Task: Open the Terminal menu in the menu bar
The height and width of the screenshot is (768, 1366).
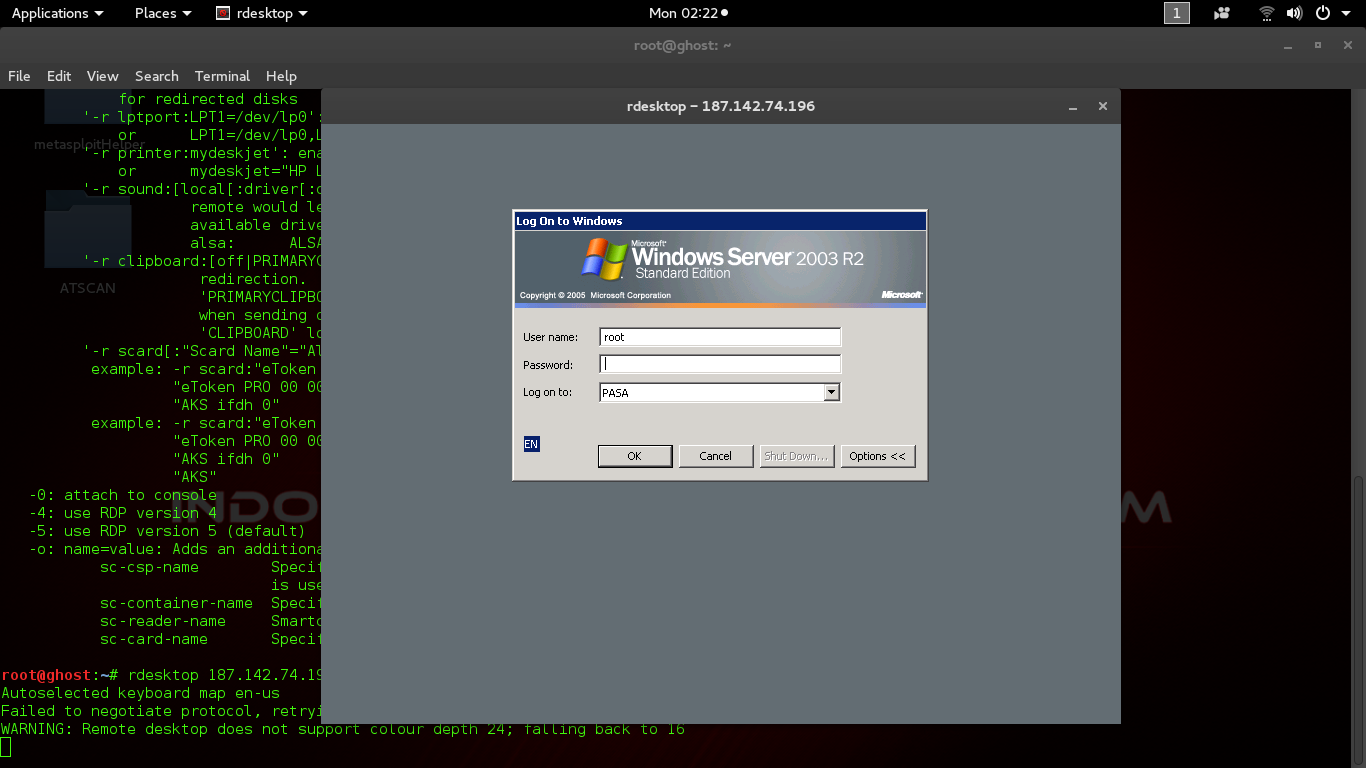Action: tap(222, 76)
